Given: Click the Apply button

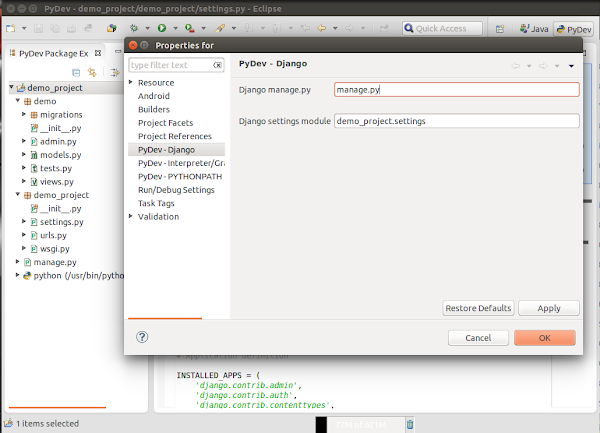Looking at the screenshot, I should (x=549, y=308).
